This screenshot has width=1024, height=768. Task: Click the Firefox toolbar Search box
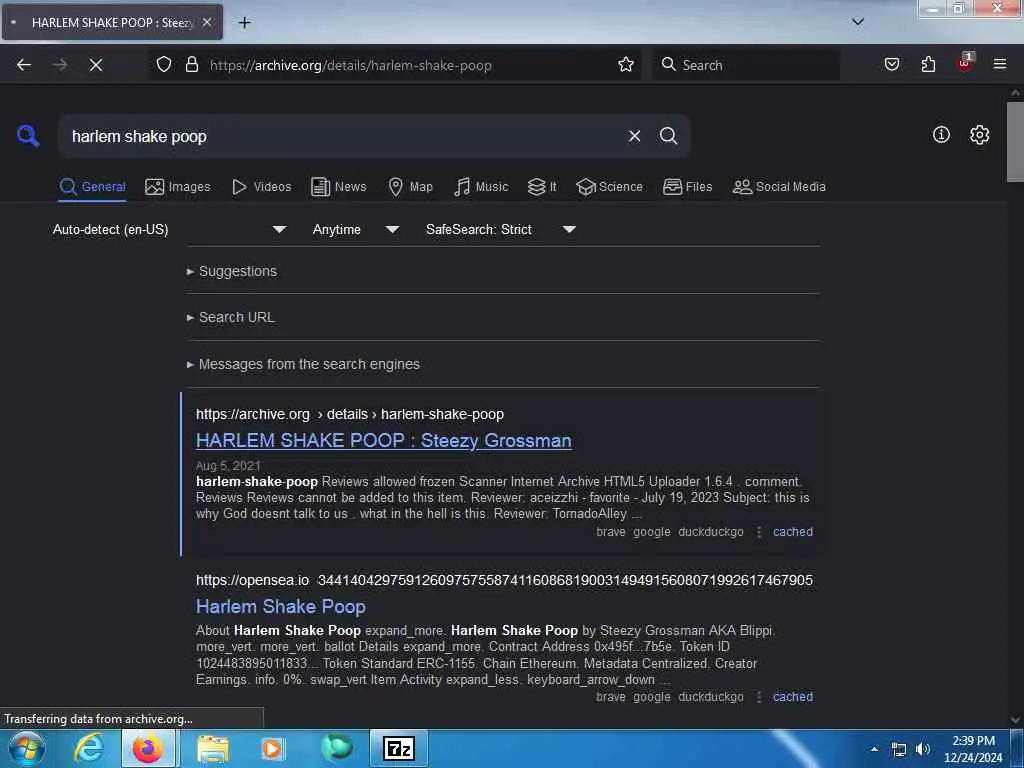coord(746,65)
